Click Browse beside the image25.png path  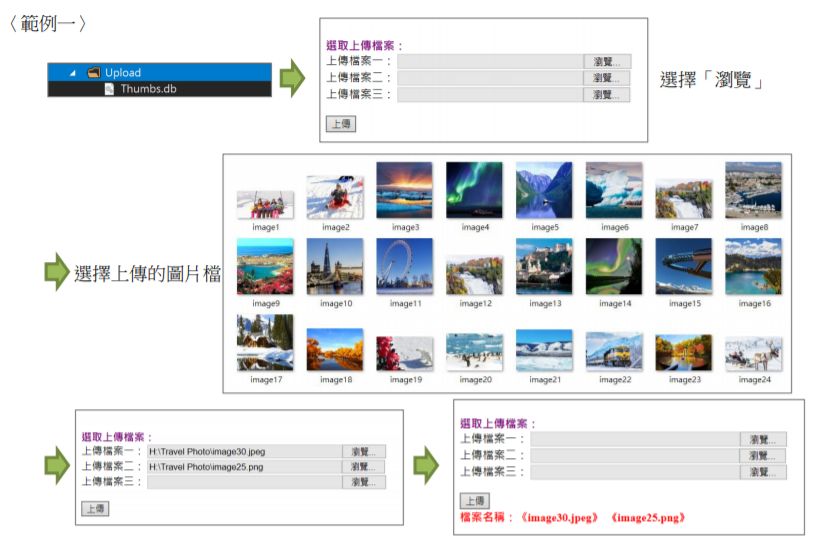point(363,467)
